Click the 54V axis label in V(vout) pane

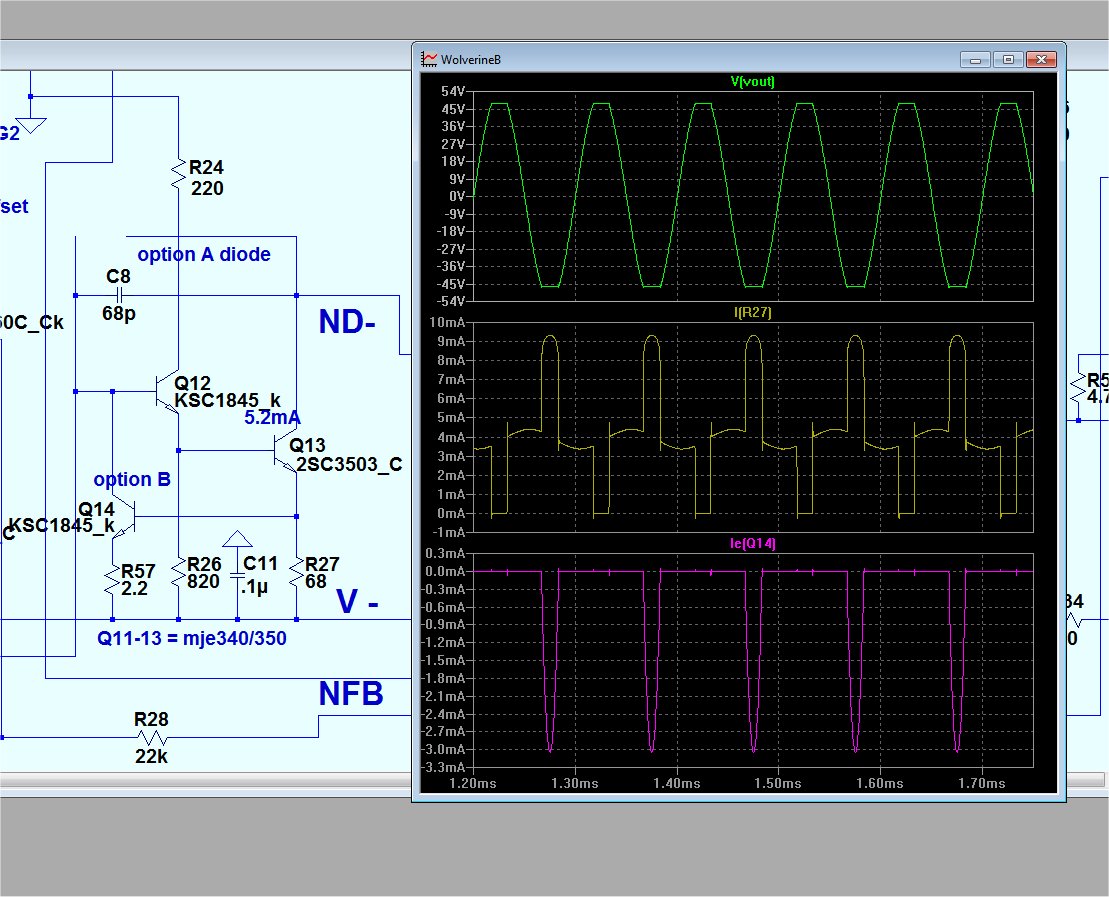point(453,91)
